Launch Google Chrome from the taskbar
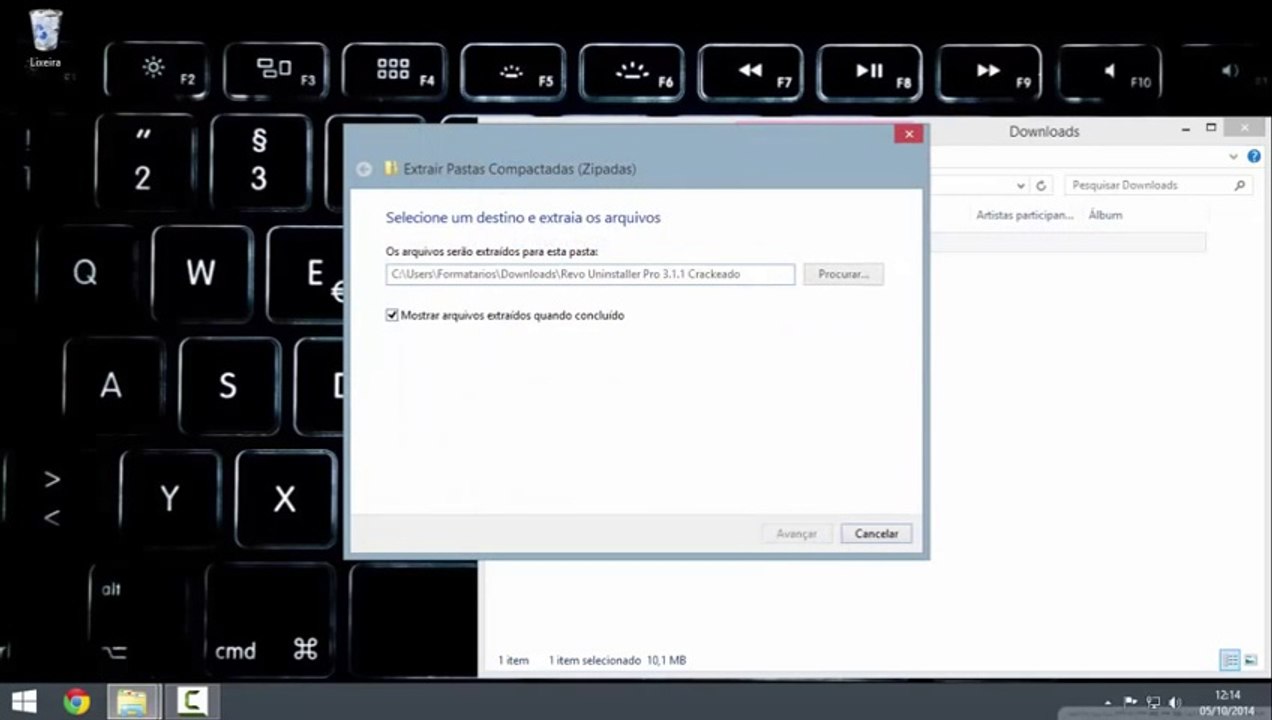The image size is (1272, 720). (x=77, y=702)
